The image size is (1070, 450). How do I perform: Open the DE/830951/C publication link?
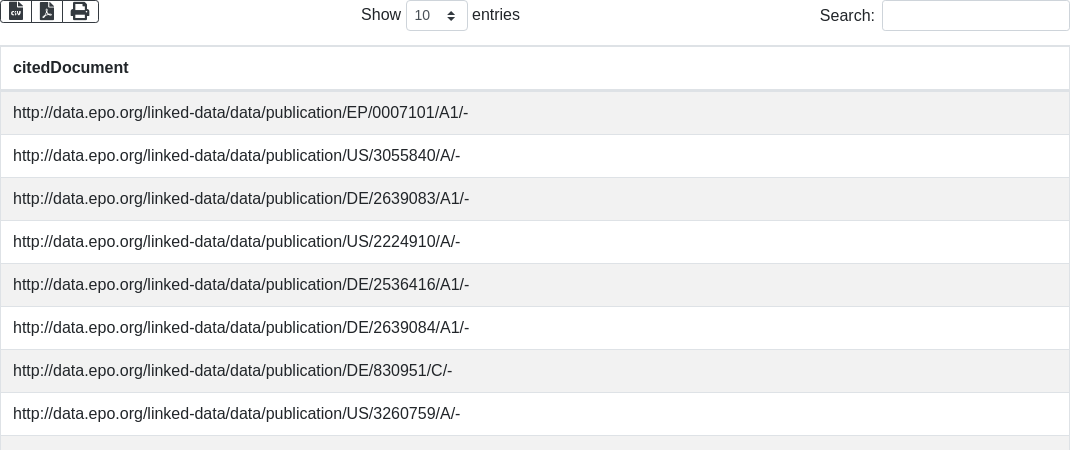(x=232, y=371)
